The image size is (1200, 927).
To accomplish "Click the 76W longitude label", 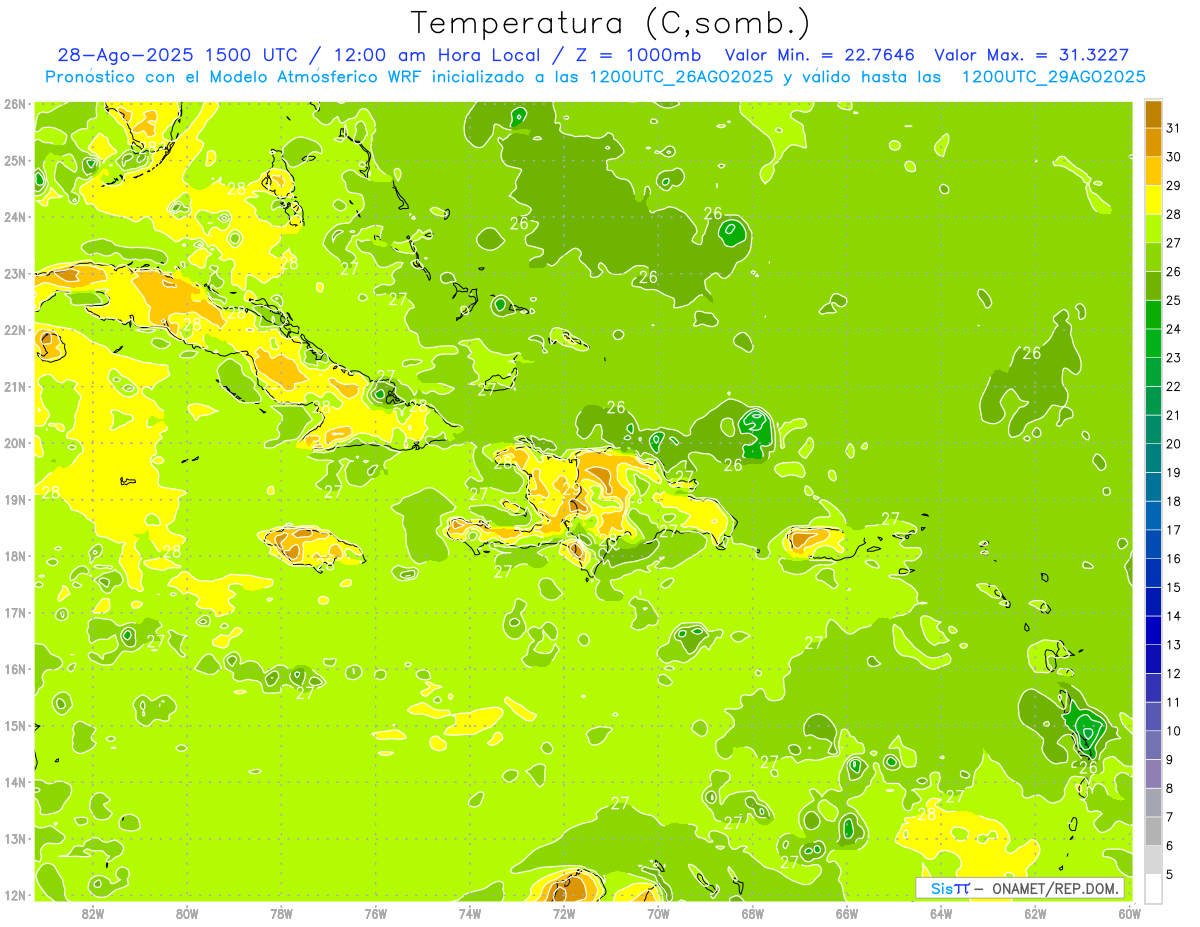I will [376, 913].
